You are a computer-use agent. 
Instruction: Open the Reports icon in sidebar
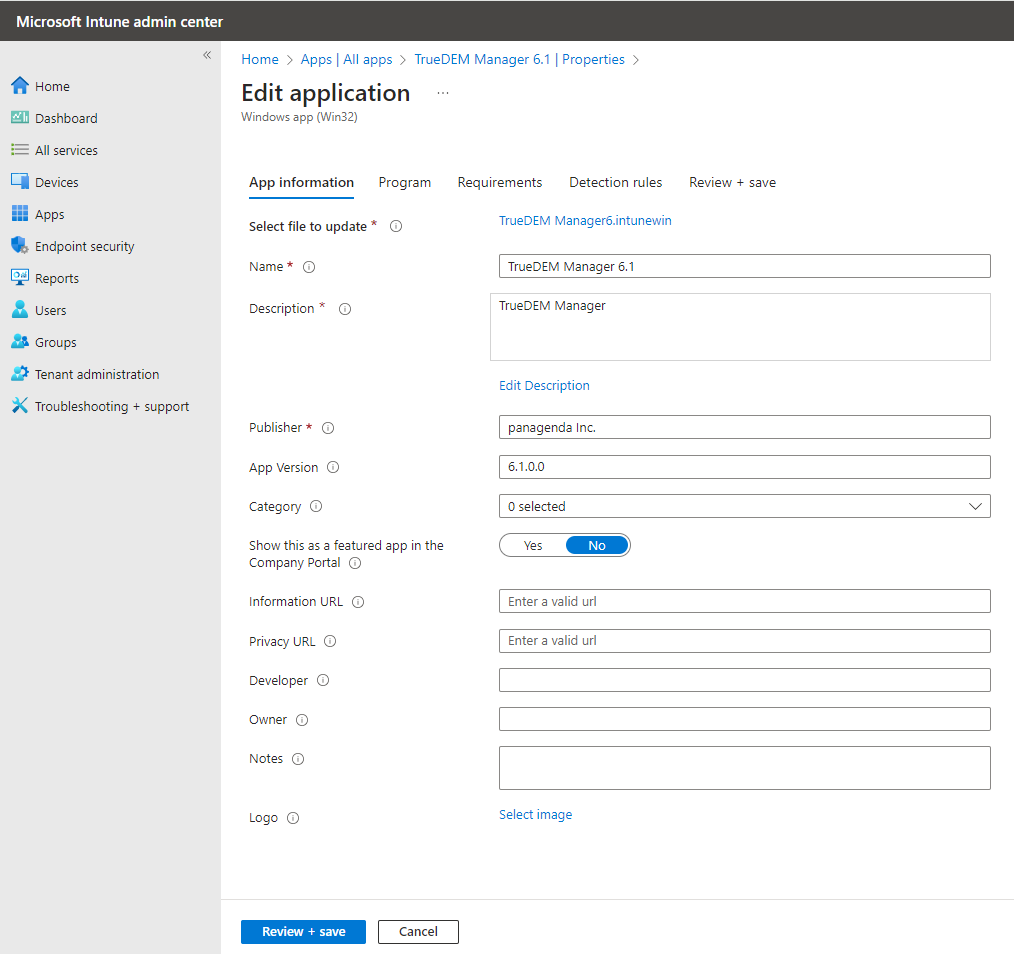pos(19,278)
